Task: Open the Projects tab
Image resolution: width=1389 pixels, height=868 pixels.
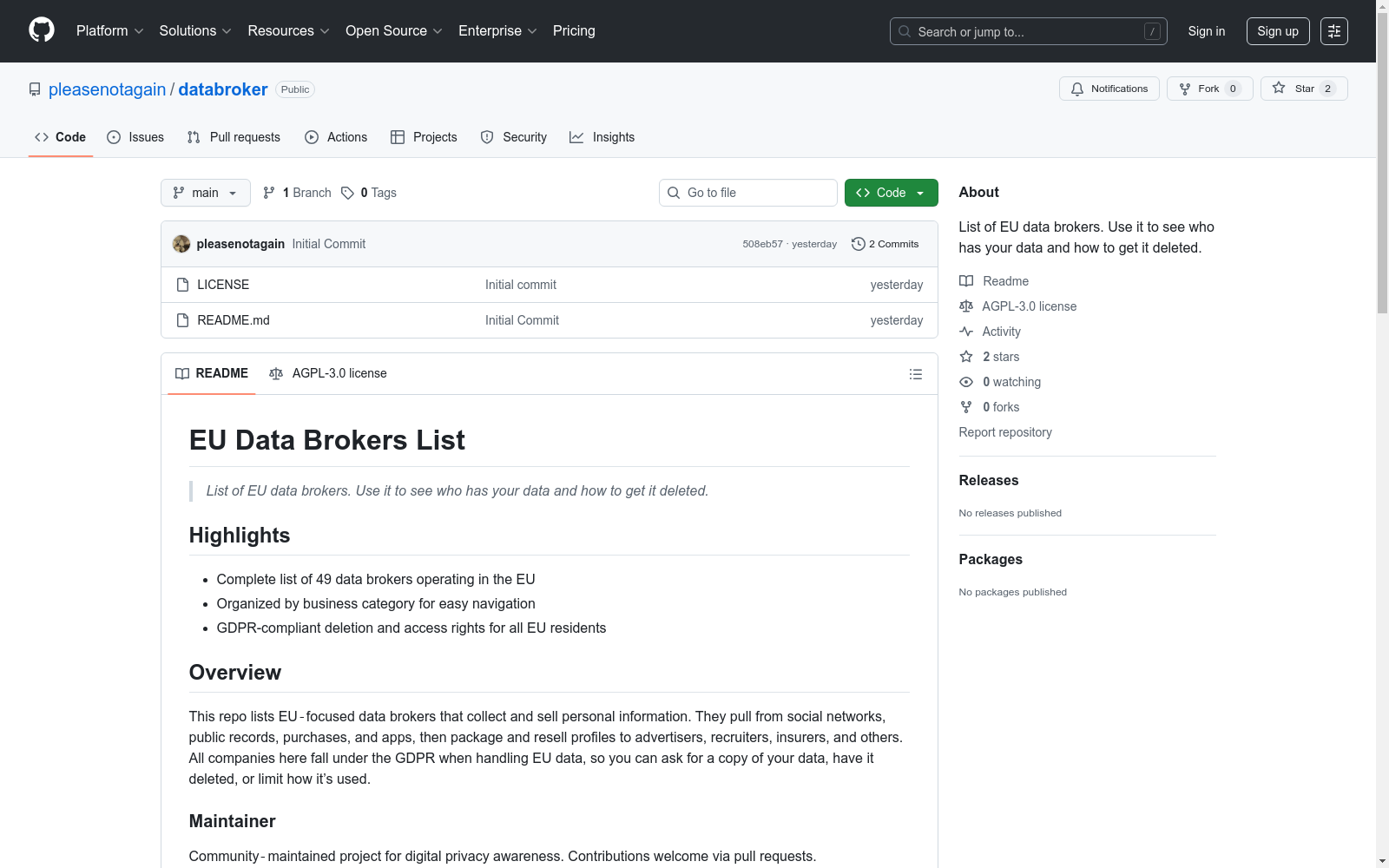Action: (x=424, y=137)
